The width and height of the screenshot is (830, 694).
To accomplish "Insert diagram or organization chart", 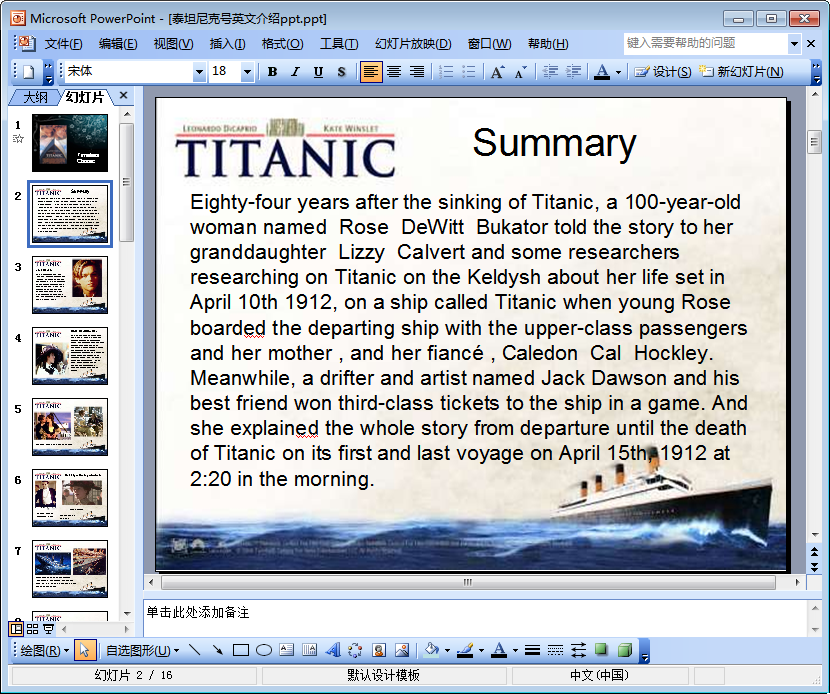I will pos(356,650).
